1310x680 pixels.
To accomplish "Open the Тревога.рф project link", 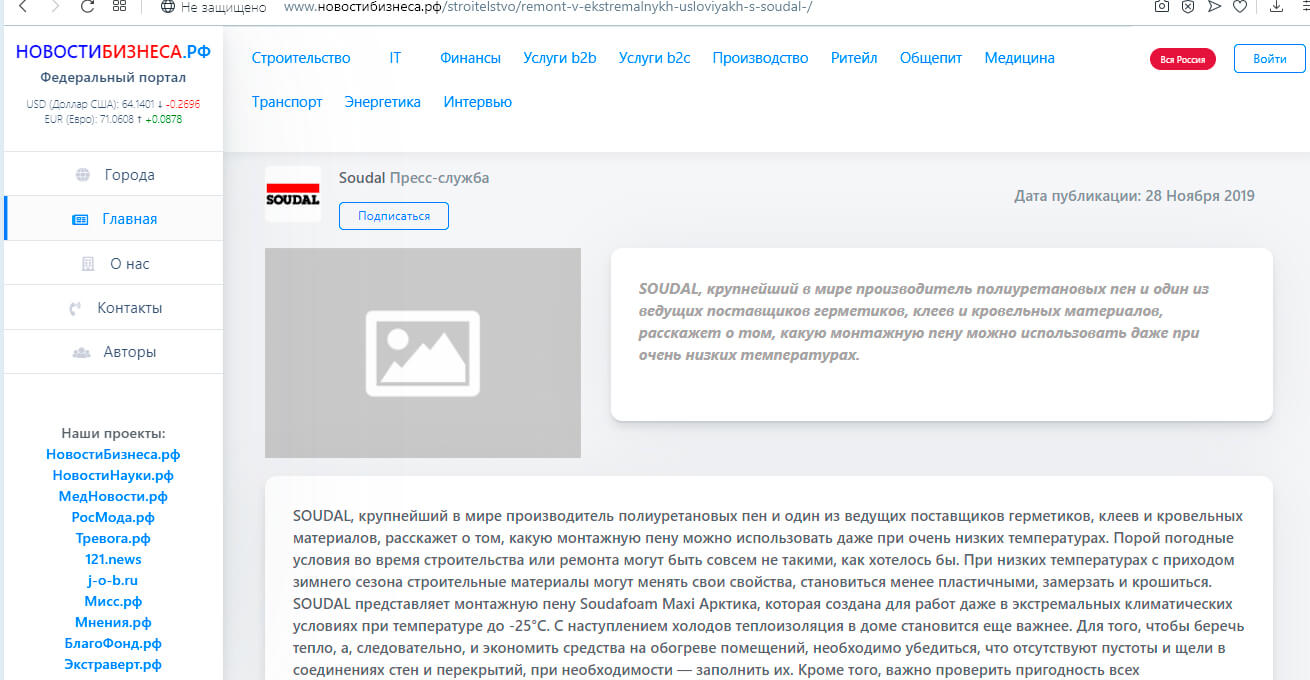I will [113, 538].
